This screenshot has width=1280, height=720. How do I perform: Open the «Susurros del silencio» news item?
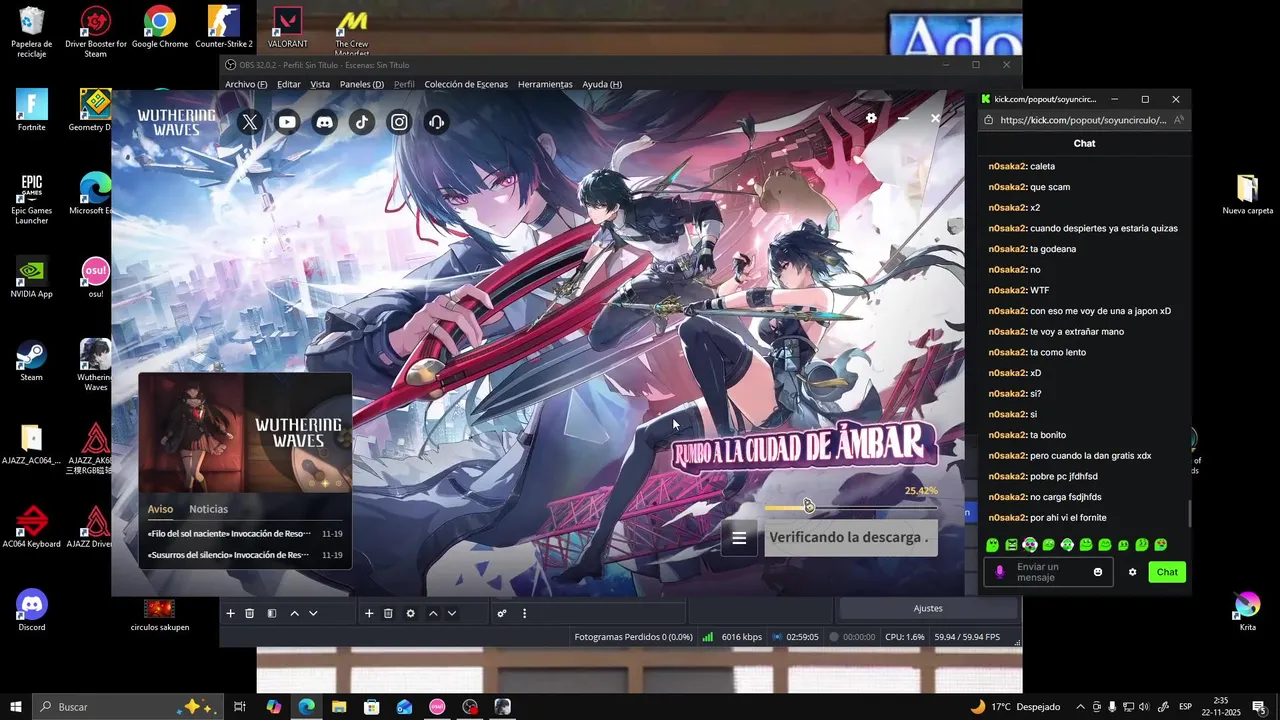(x=245, y=555)
